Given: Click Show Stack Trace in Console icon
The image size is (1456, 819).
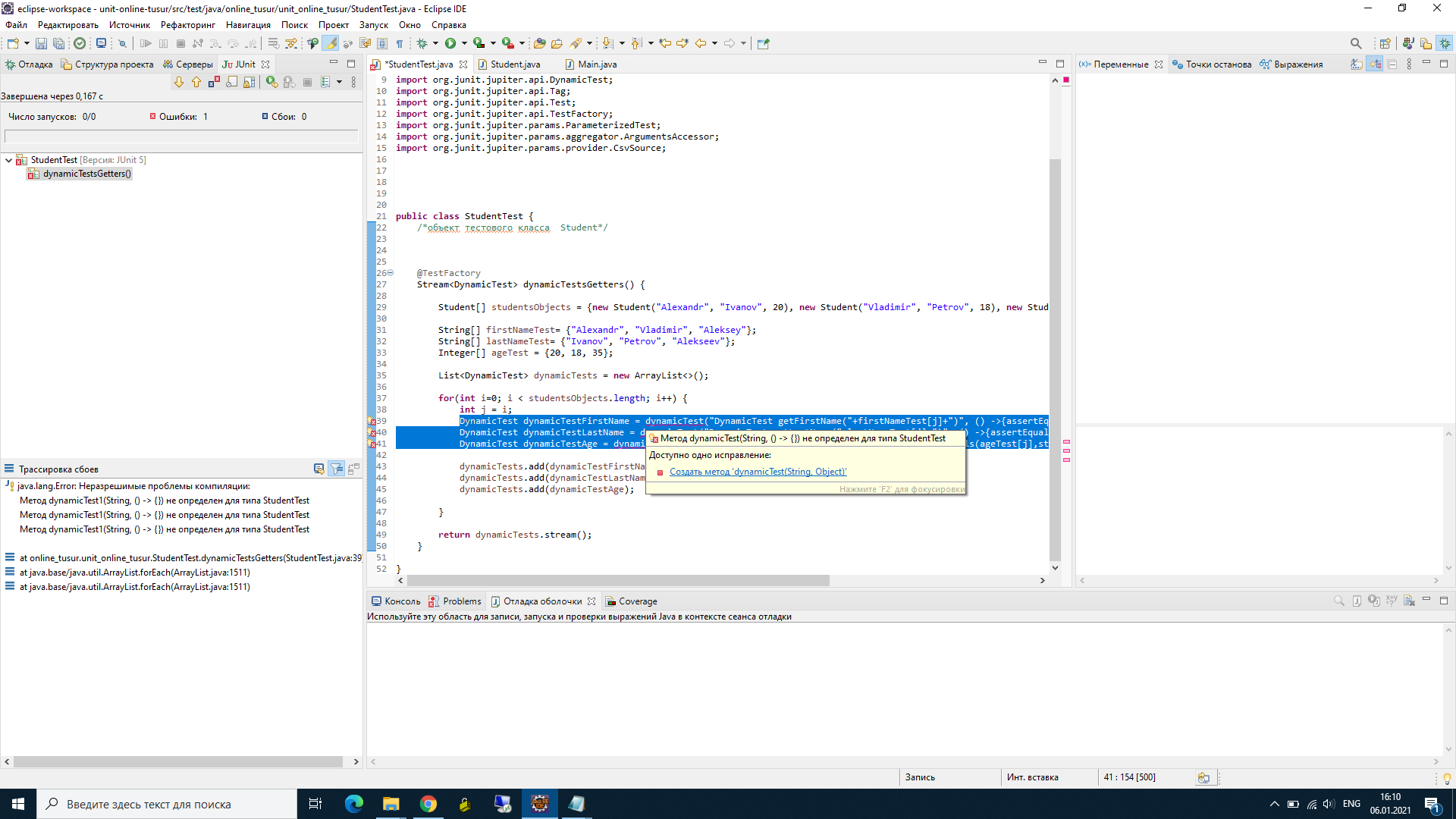Looking at the screenshot, I should click(318, 469).
